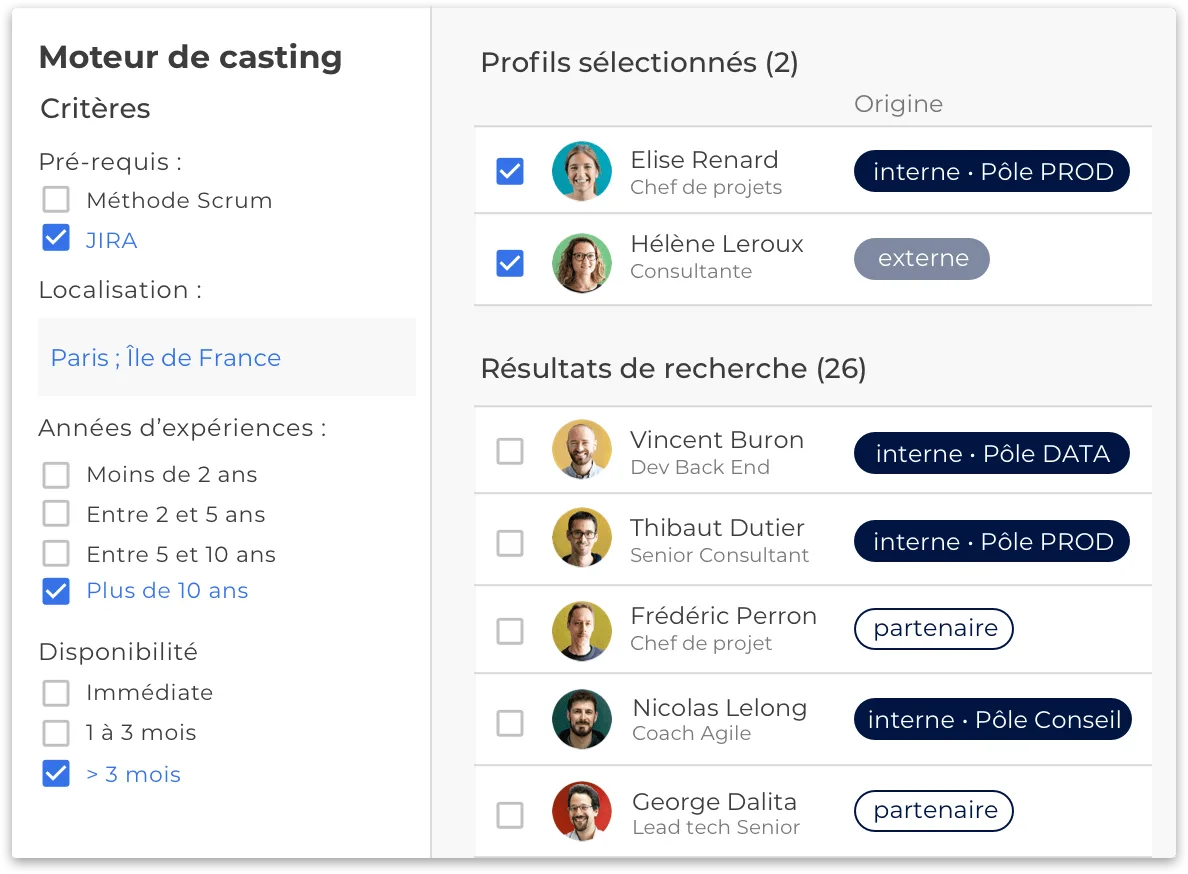Click the name Elise Renard
The width and height of the screenshot is (1188, 874).
(x=705, y=160)
